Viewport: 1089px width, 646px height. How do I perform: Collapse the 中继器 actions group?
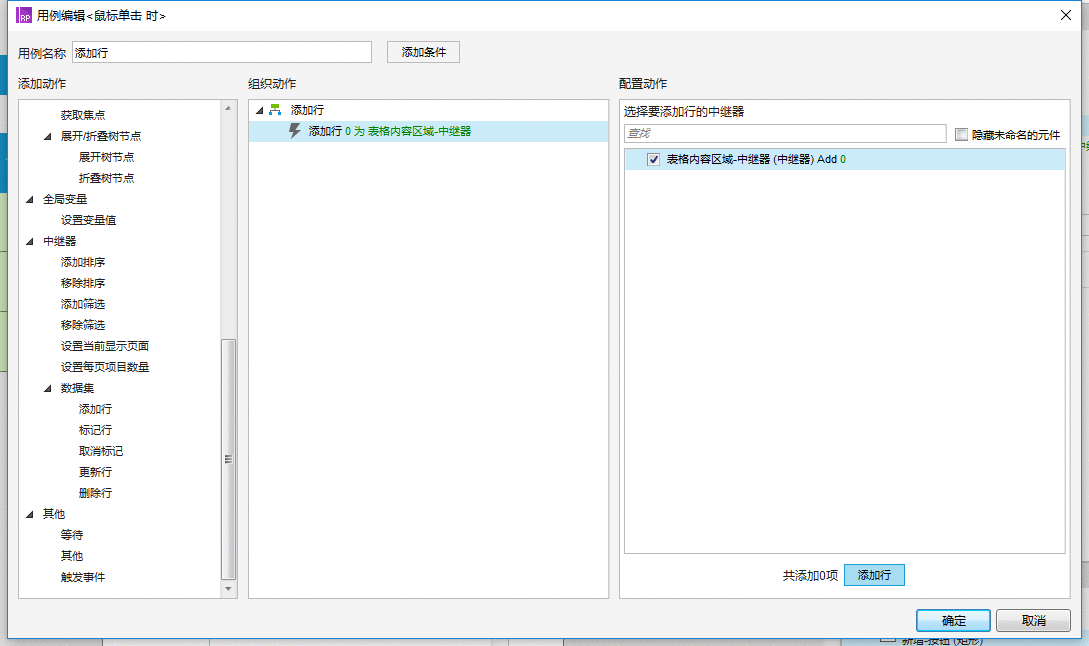click(x=30, y=241)
